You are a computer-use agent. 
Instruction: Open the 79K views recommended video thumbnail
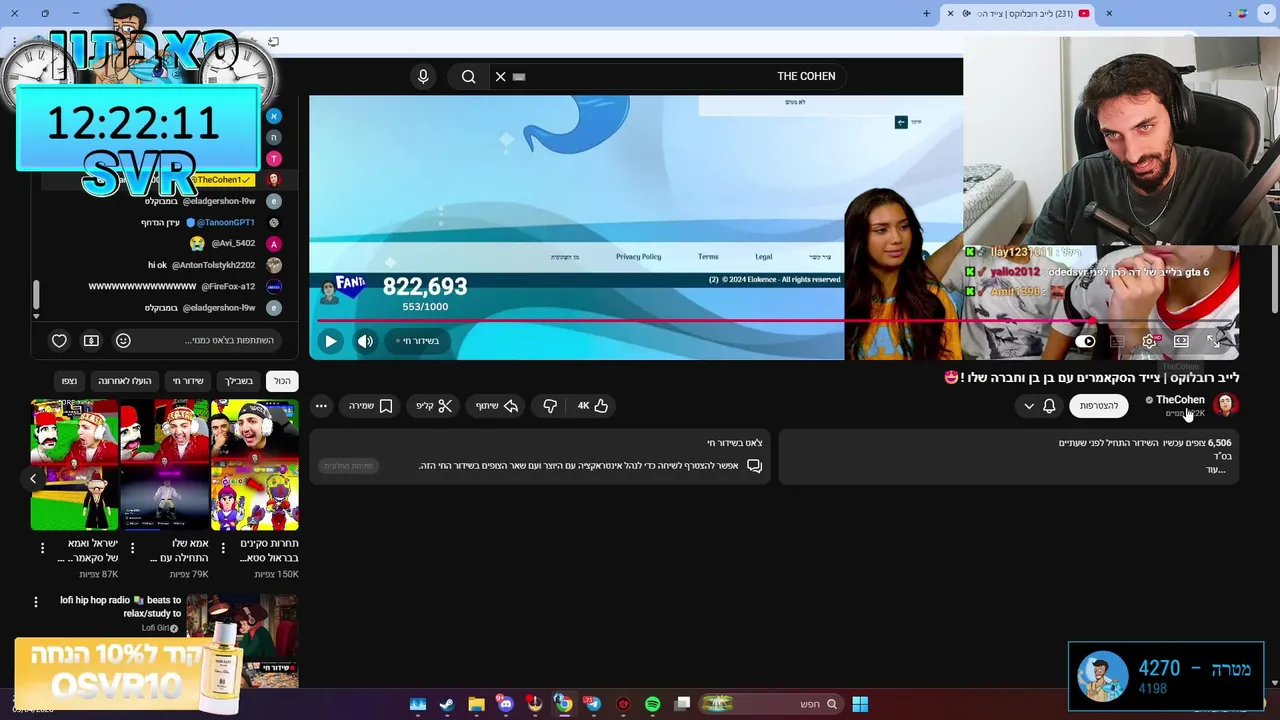coord(164,465)
